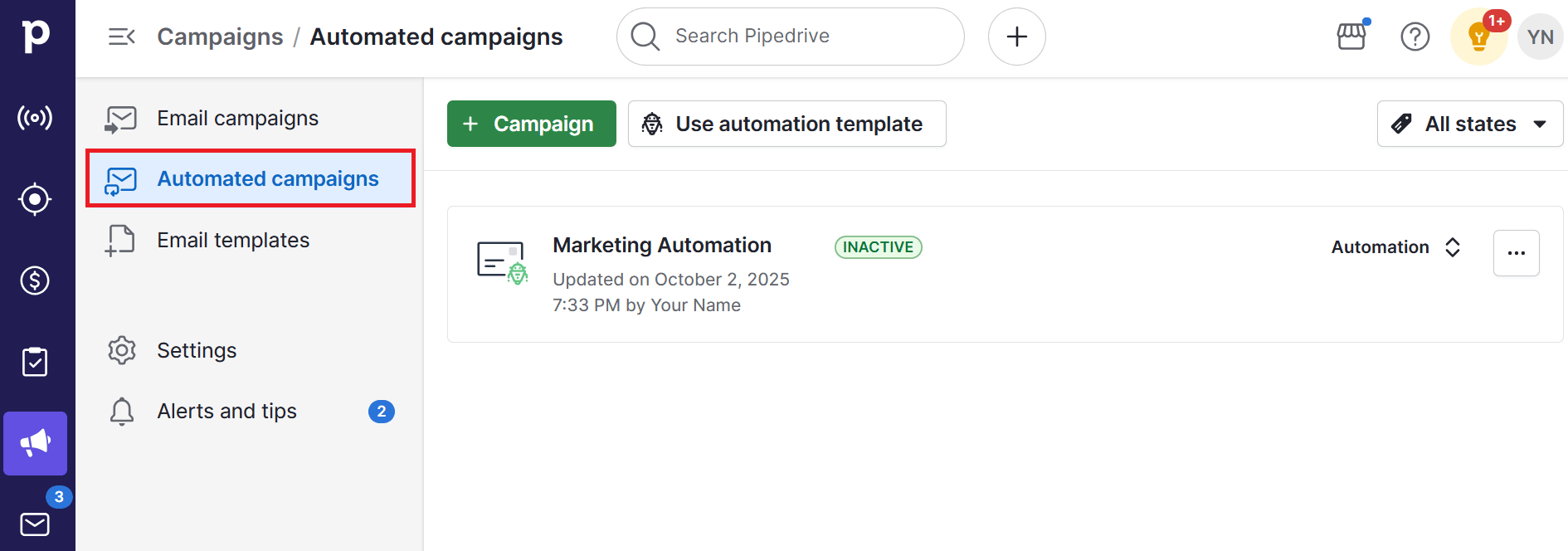Click Use automation template button

coord(786,124)
